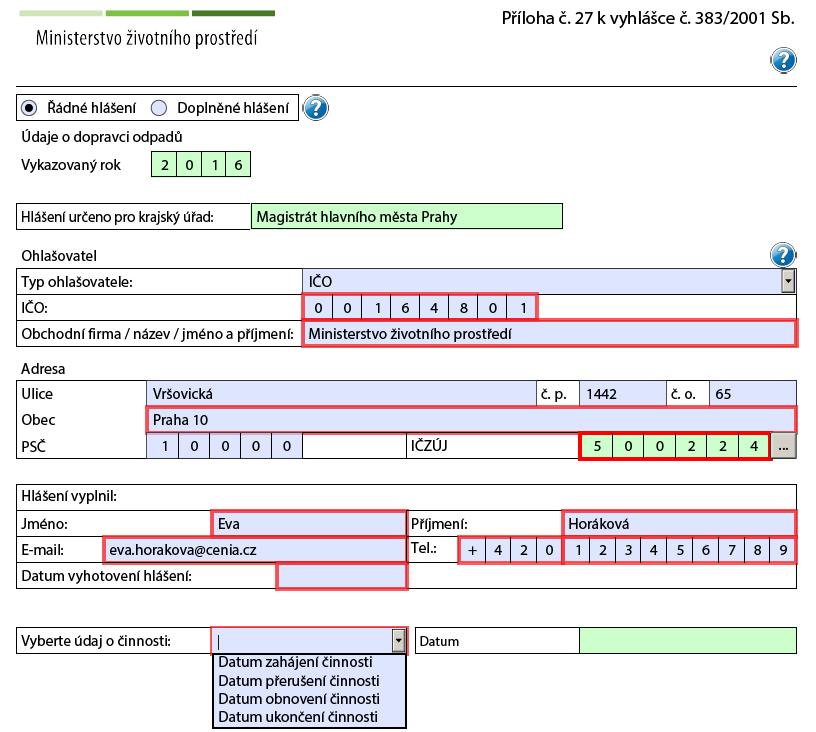Click the Datum vyhotovení hlášení field
The image size is (816, 732).
(342, 576)
